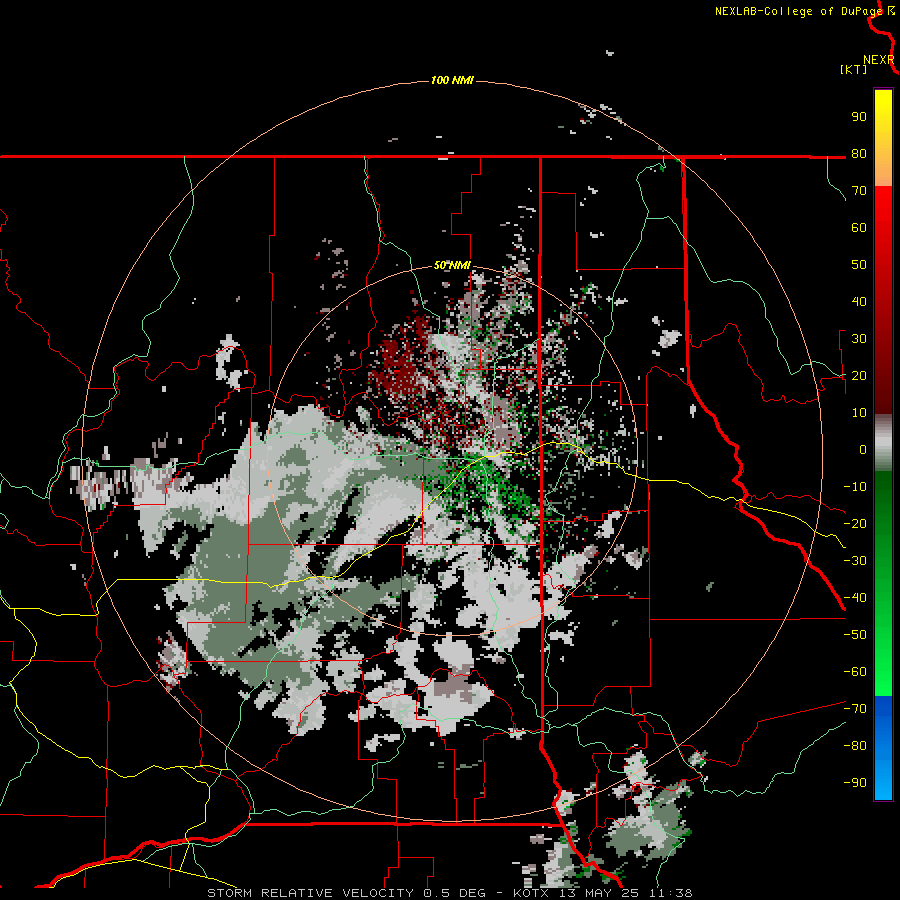Screen dimensions: 900x900
Task: Click the -80 value on the velocity scale
Action: (x=855, y=746)
